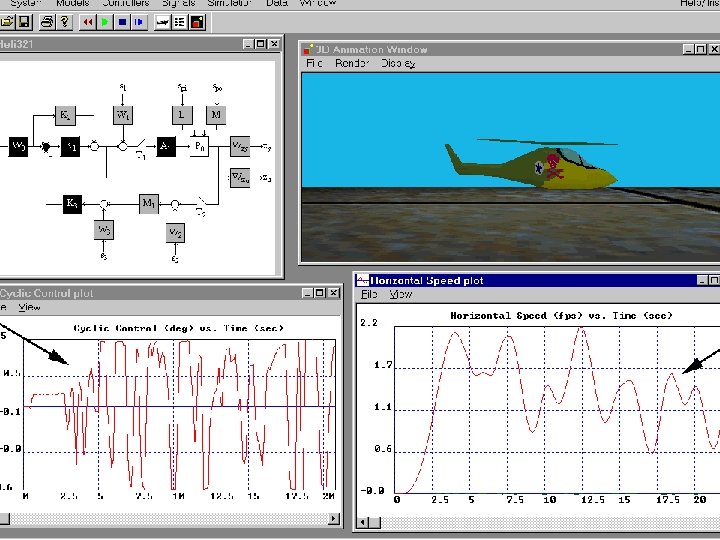Viewport: 720px width, 540px height.
Task: Click the blue Step forward button
Action: click(138, 21)
